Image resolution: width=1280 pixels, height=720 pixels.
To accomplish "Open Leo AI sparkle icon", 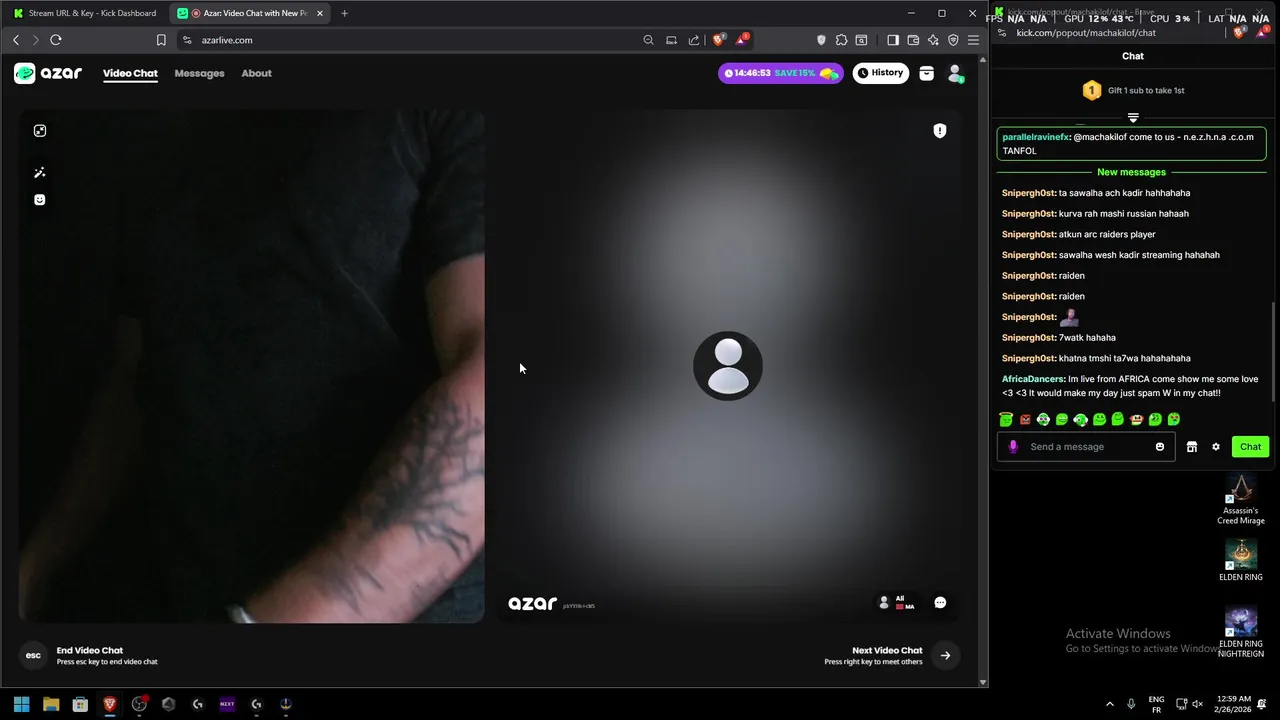I will [x=933, y=40].
